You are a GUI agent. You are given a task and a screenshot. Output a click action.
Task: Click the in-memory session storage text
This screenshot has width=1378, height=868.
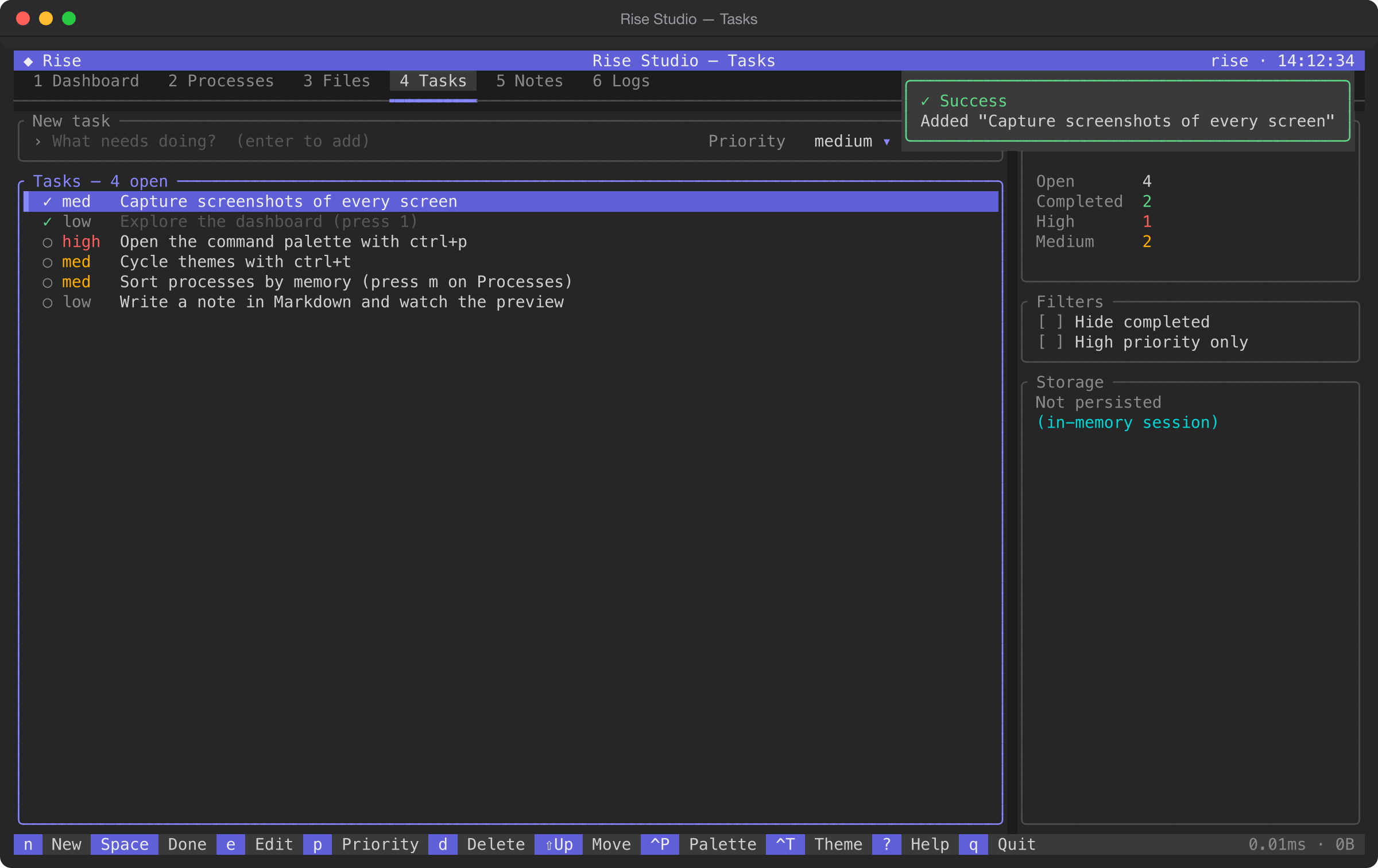[x=1127, y=423]
